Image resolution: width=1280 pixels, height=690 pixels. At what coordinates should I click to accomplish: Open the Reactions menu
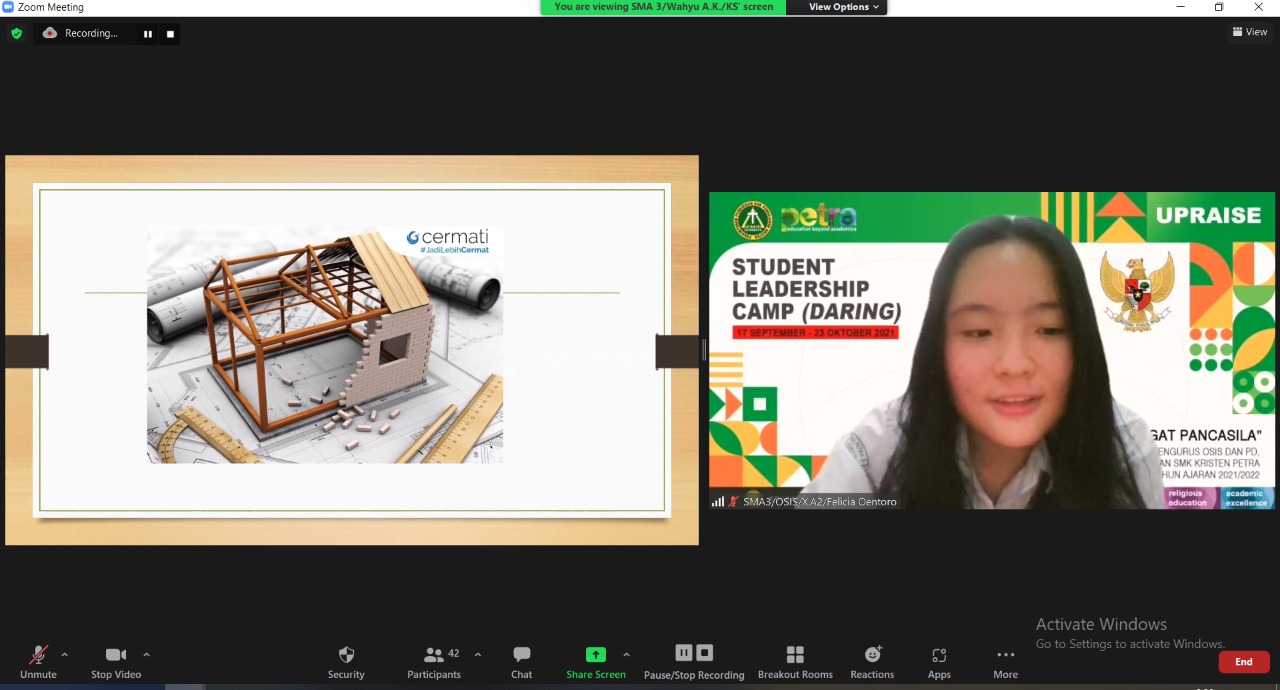(873, 662)
